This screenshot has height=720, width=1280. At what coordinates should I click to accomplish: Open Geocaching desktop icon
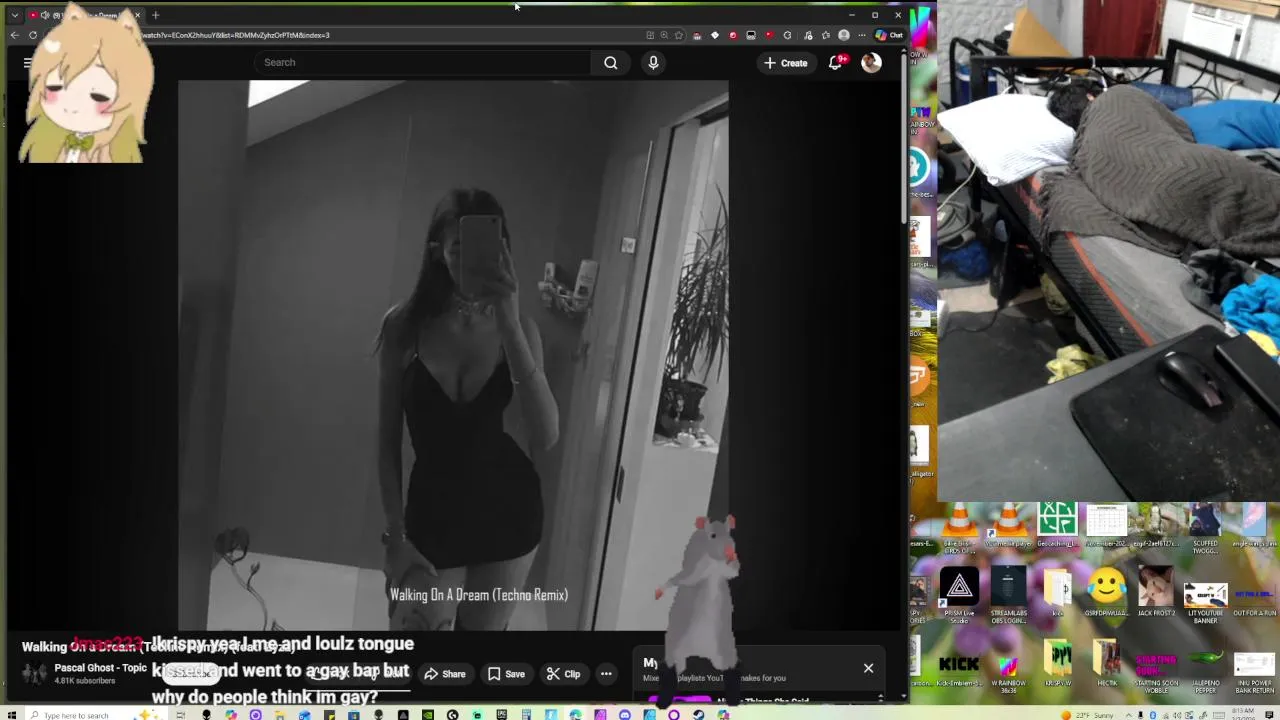coord(1057,526)
